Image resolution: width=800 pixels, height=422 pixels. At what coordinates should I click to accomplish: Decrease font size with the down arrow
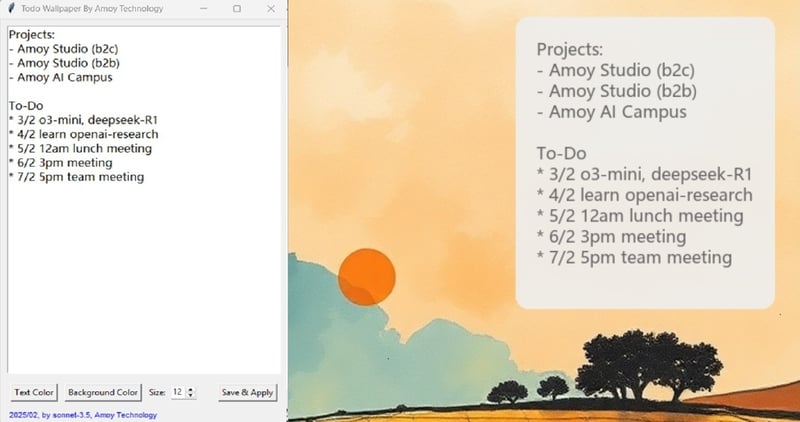[x=191, y=396]
